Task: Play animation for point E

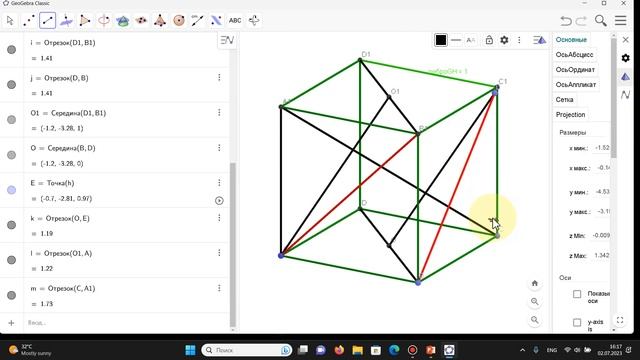Action: tap(219, 200)
